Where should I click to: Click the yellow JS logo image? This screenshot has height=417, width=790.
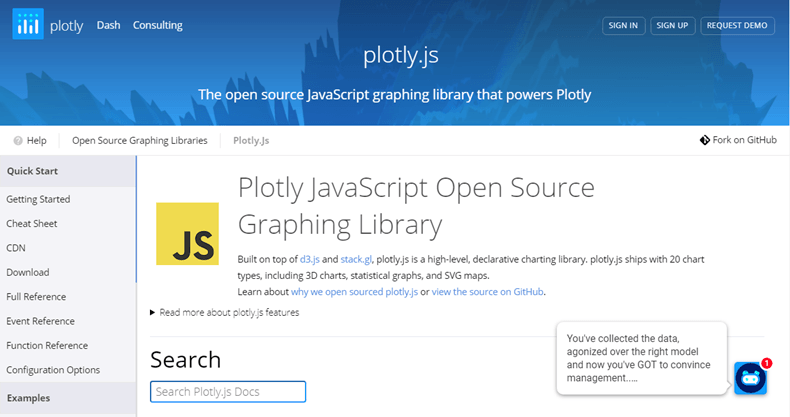pos(187,233)
